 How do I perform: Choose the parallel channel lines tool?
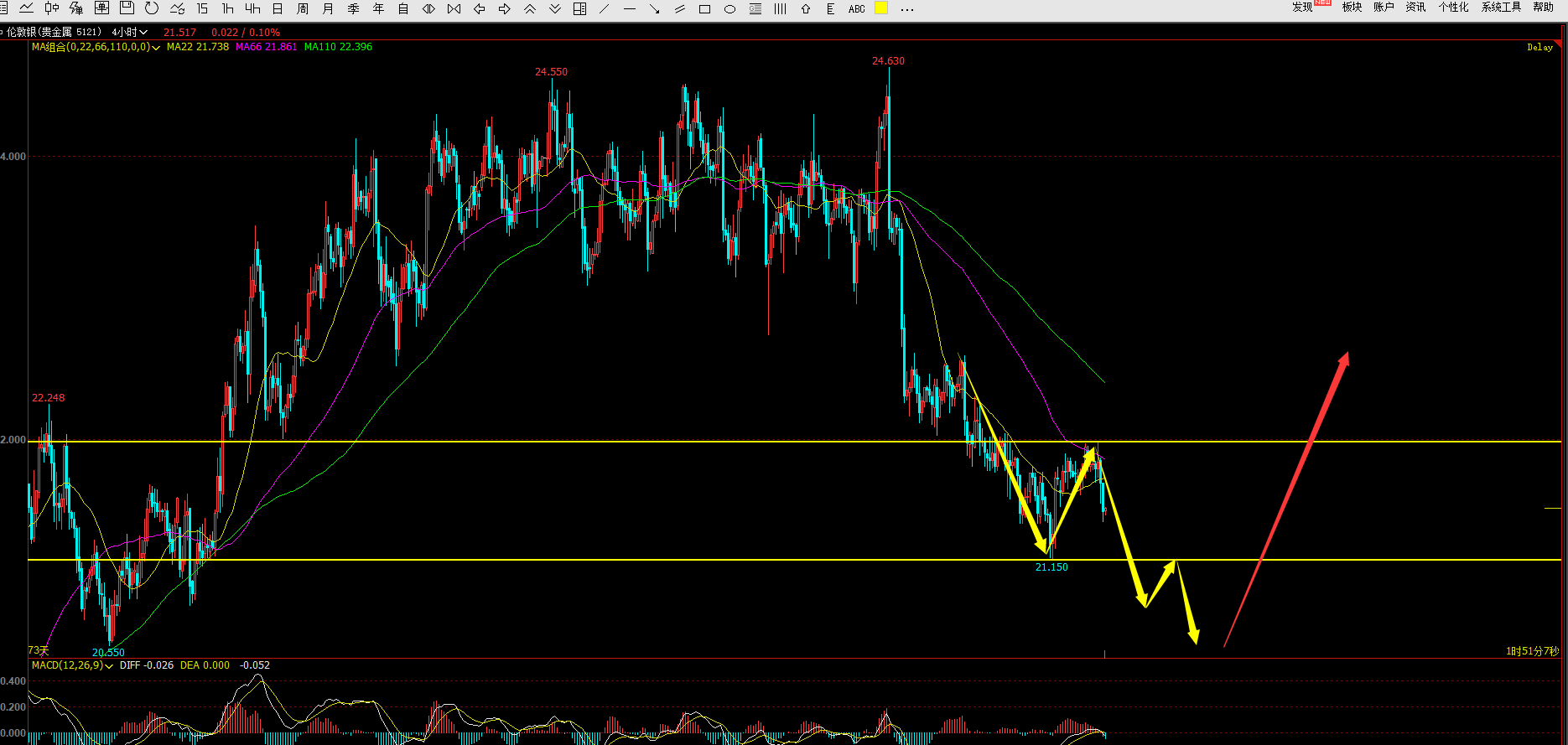[679, 9]
